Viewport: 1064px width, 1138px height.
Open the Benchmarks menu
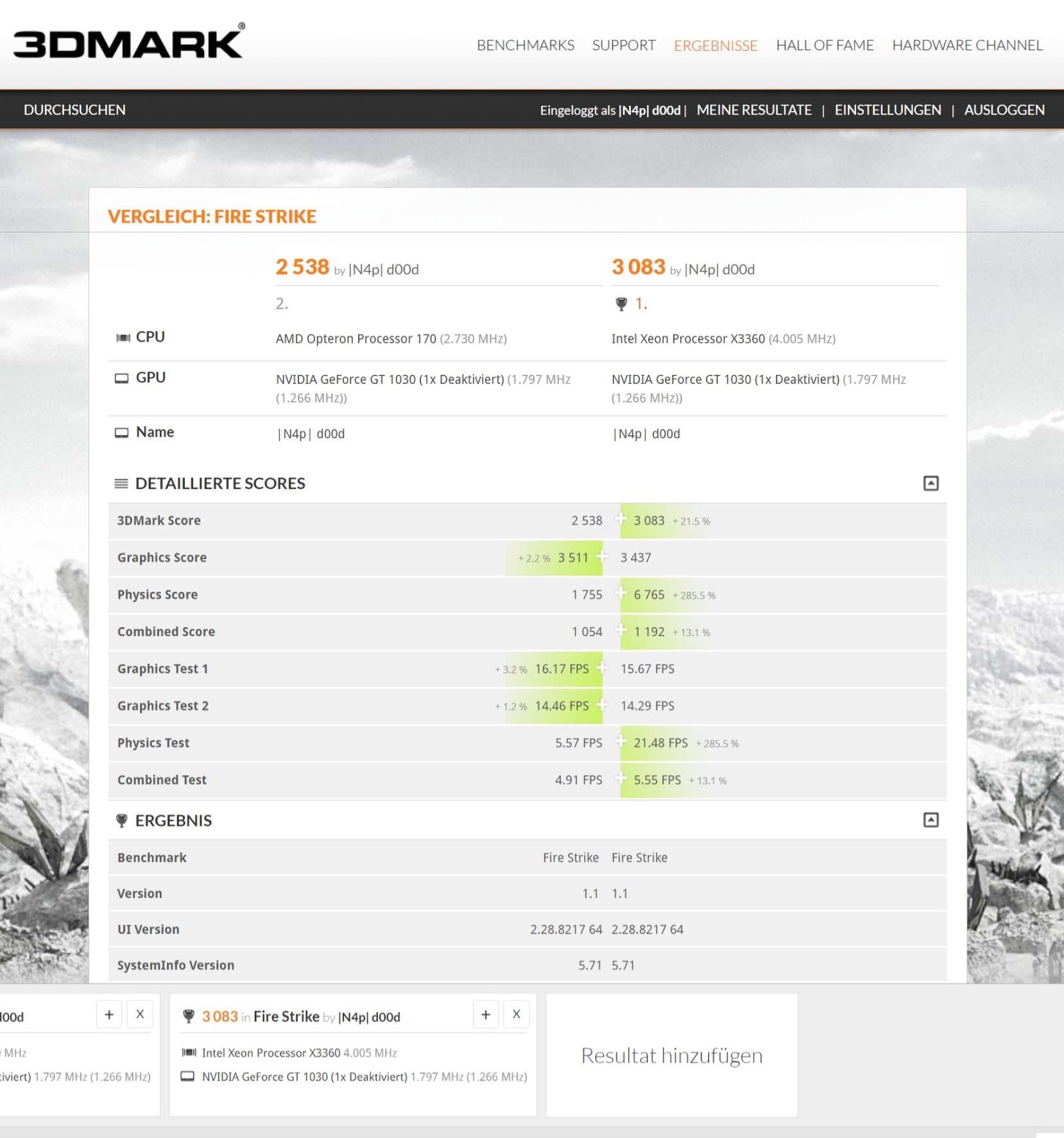pos(525,46)
